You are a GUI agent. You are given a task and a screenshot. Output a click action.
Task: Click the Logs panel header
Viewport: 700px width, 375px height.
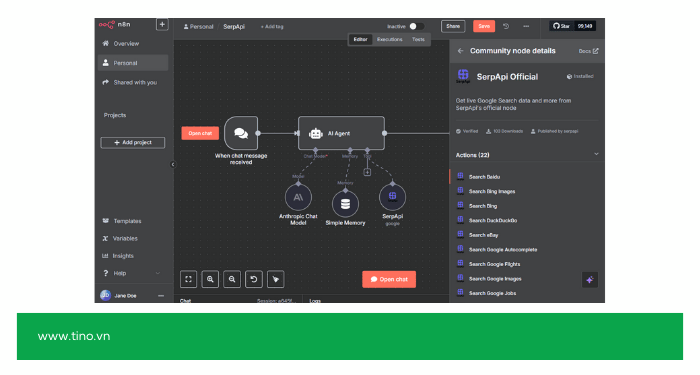coord(315,300)
